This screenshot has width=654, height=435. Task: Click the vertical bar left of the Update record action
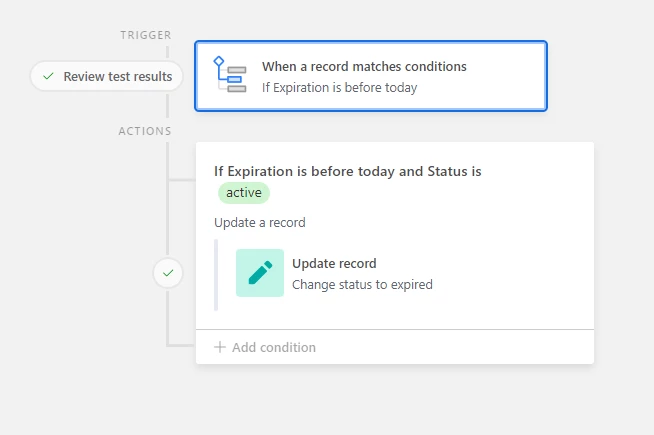click(216, 275)
